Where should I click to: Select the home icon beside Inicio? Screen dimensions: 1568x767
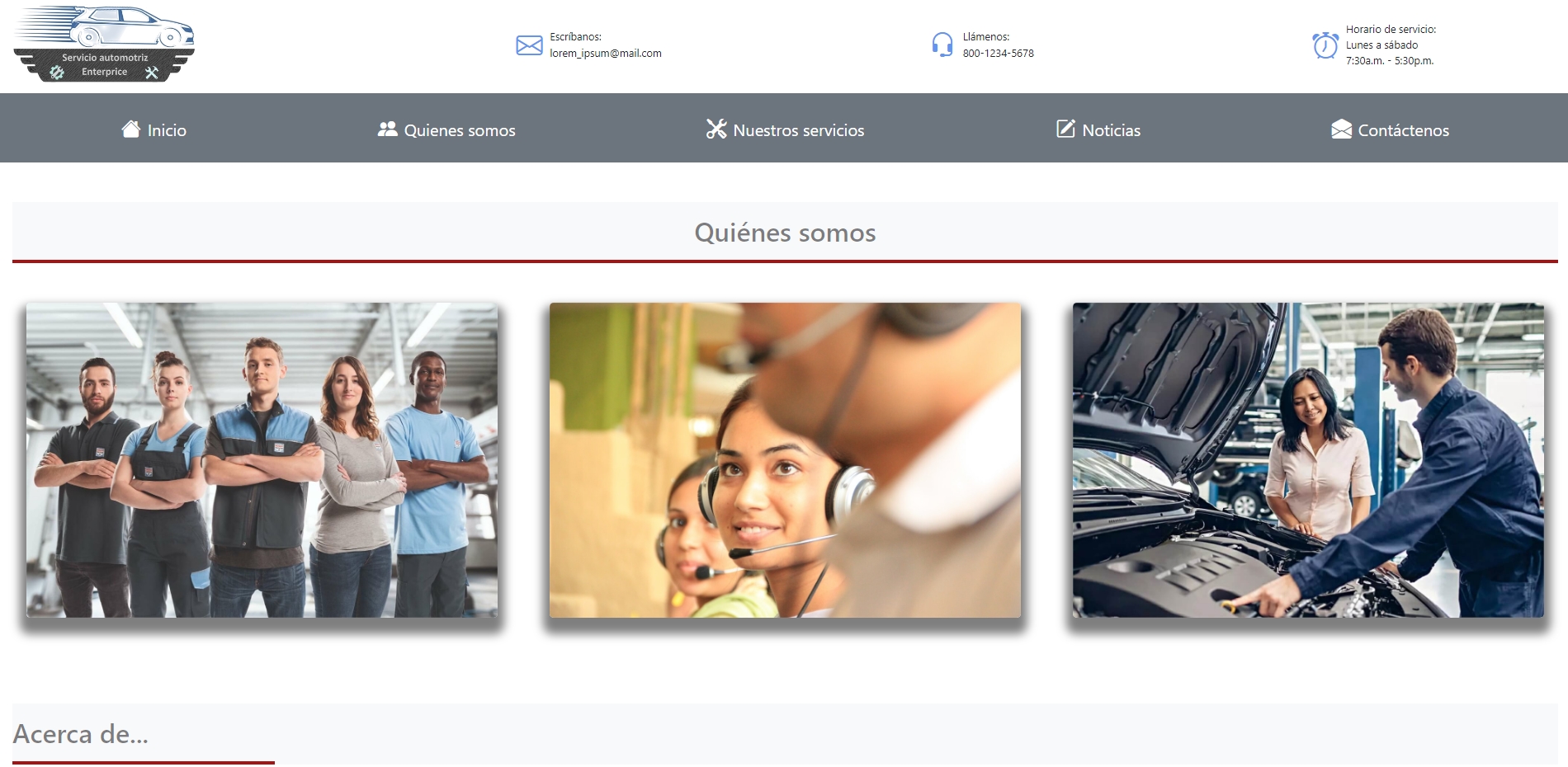pyautogui.click(x=131, y=129)
